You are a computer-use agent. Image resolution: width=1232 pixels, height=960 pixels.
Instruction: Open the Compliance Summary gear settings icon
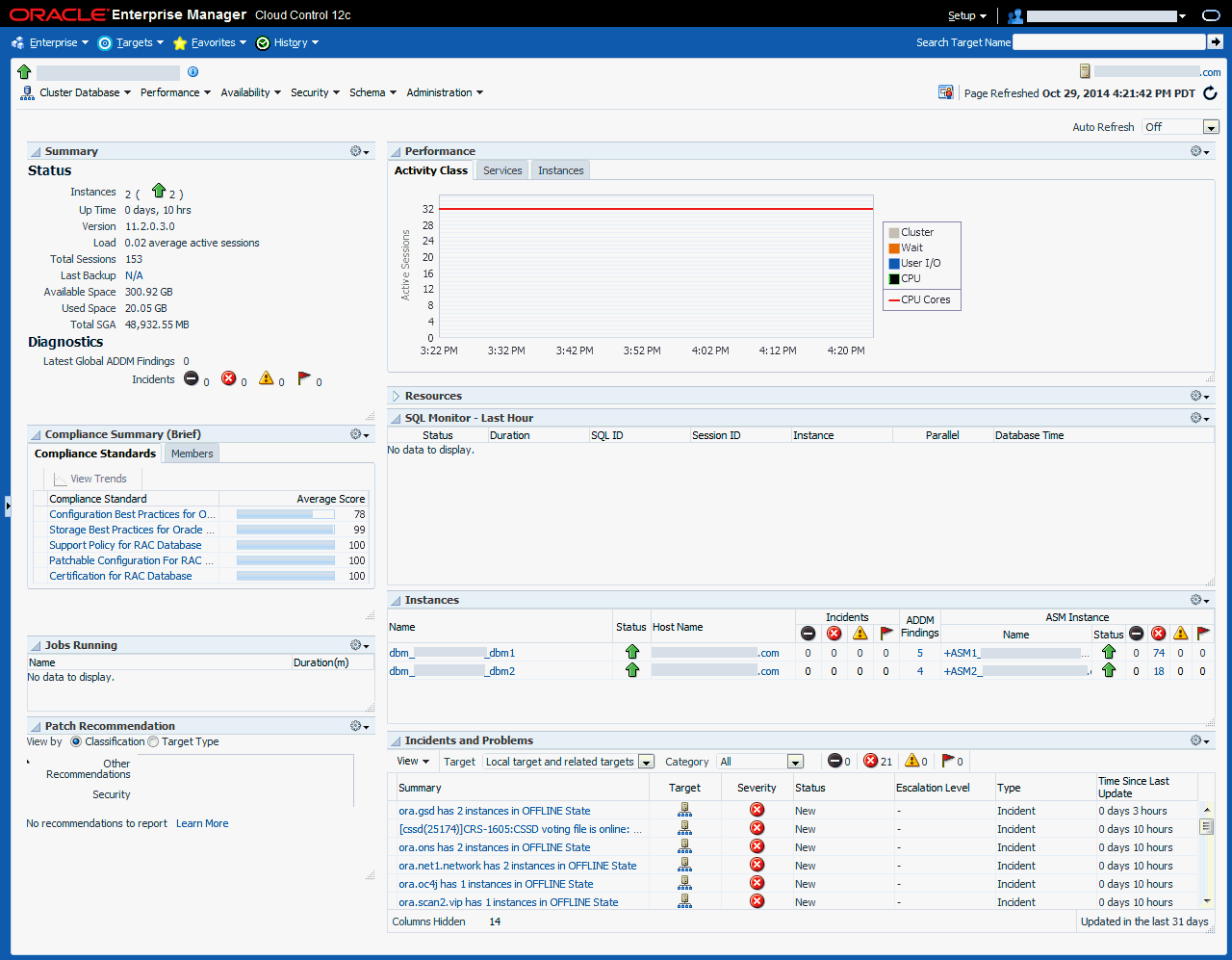(x=361, y=434)
